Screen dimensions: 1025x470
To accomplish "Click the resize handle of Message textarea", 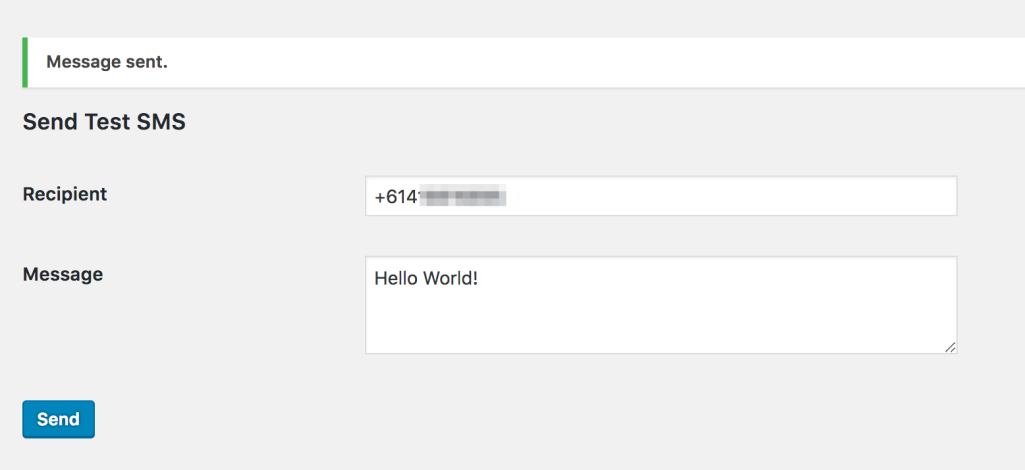I will coord(950,346).
